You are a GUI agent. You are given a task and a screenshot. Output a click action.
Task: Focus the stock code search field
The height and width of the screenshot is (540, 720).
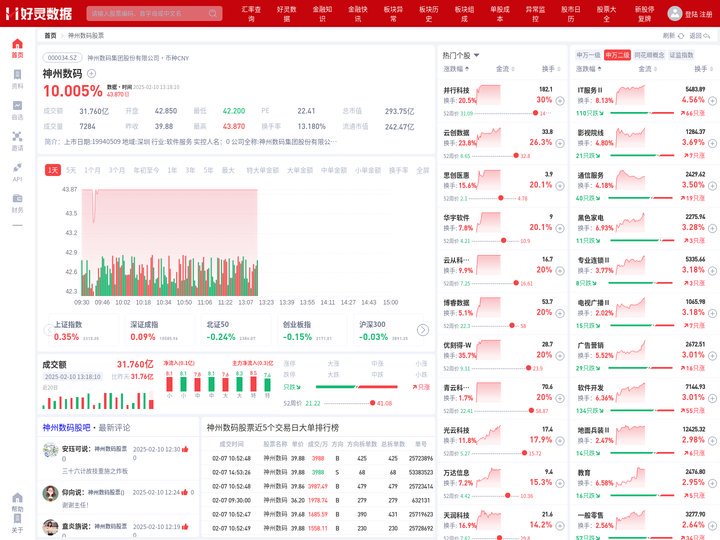pyautogui.click(x=154, y=13)
